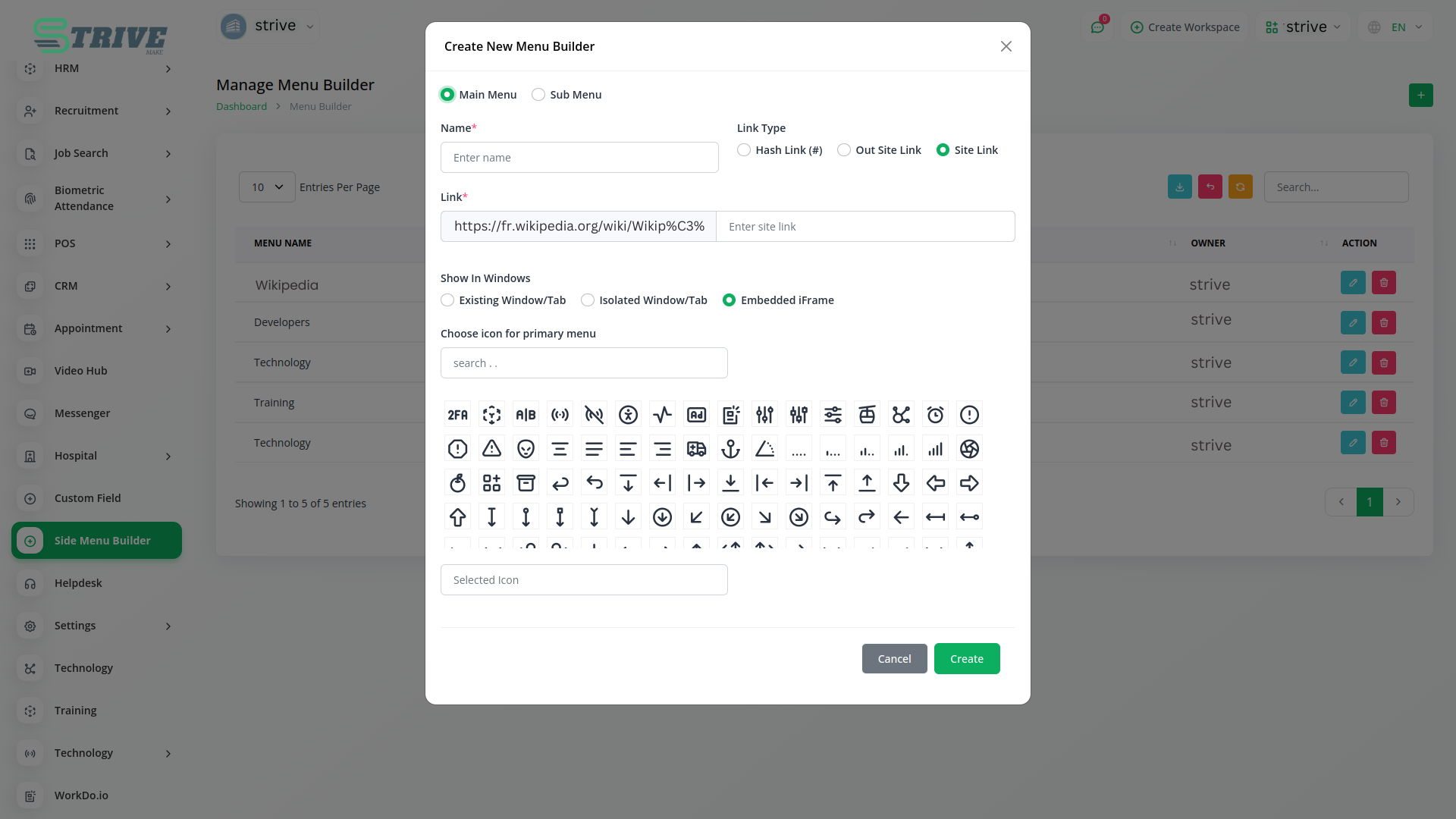
Task: Pick the 2FA icon
Action: coord(457,415)
